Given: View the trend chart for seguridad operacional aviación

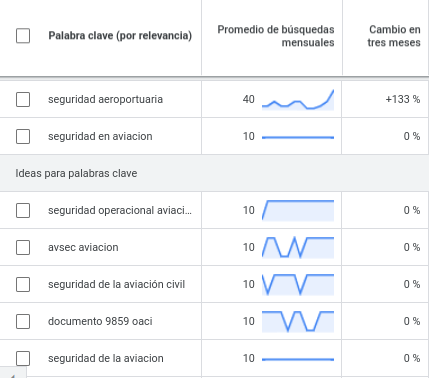Looking at the screenshot, I should point(298,211).
